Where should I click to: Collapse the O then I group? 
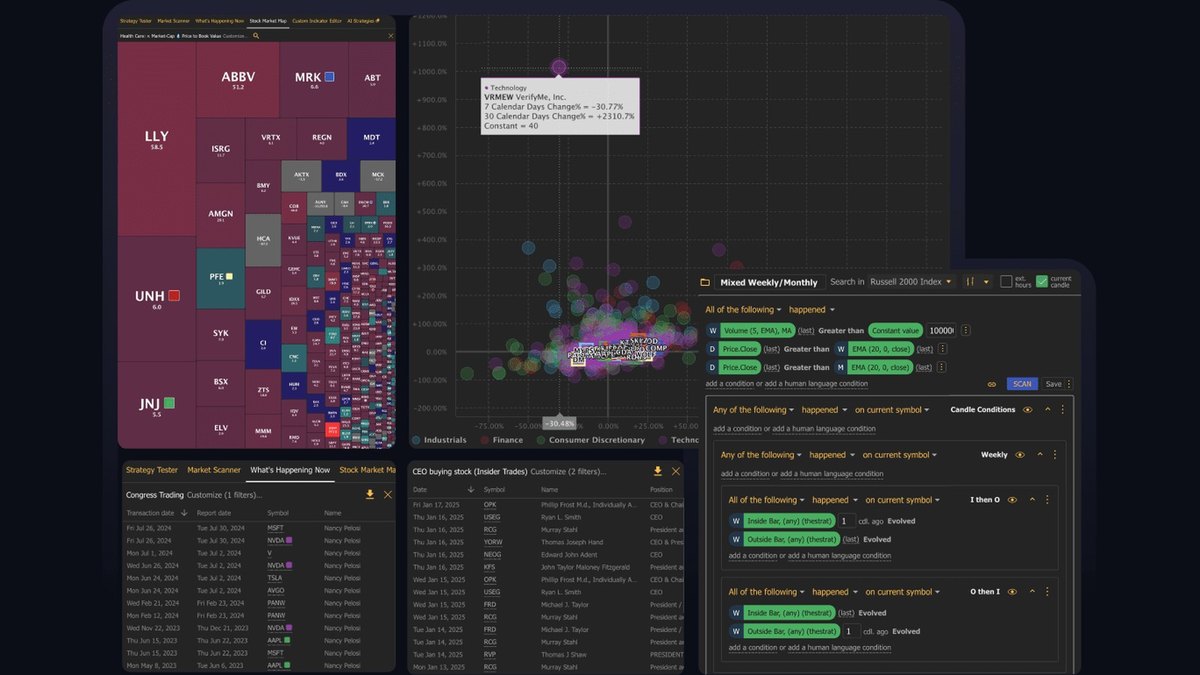point(1031,592)
